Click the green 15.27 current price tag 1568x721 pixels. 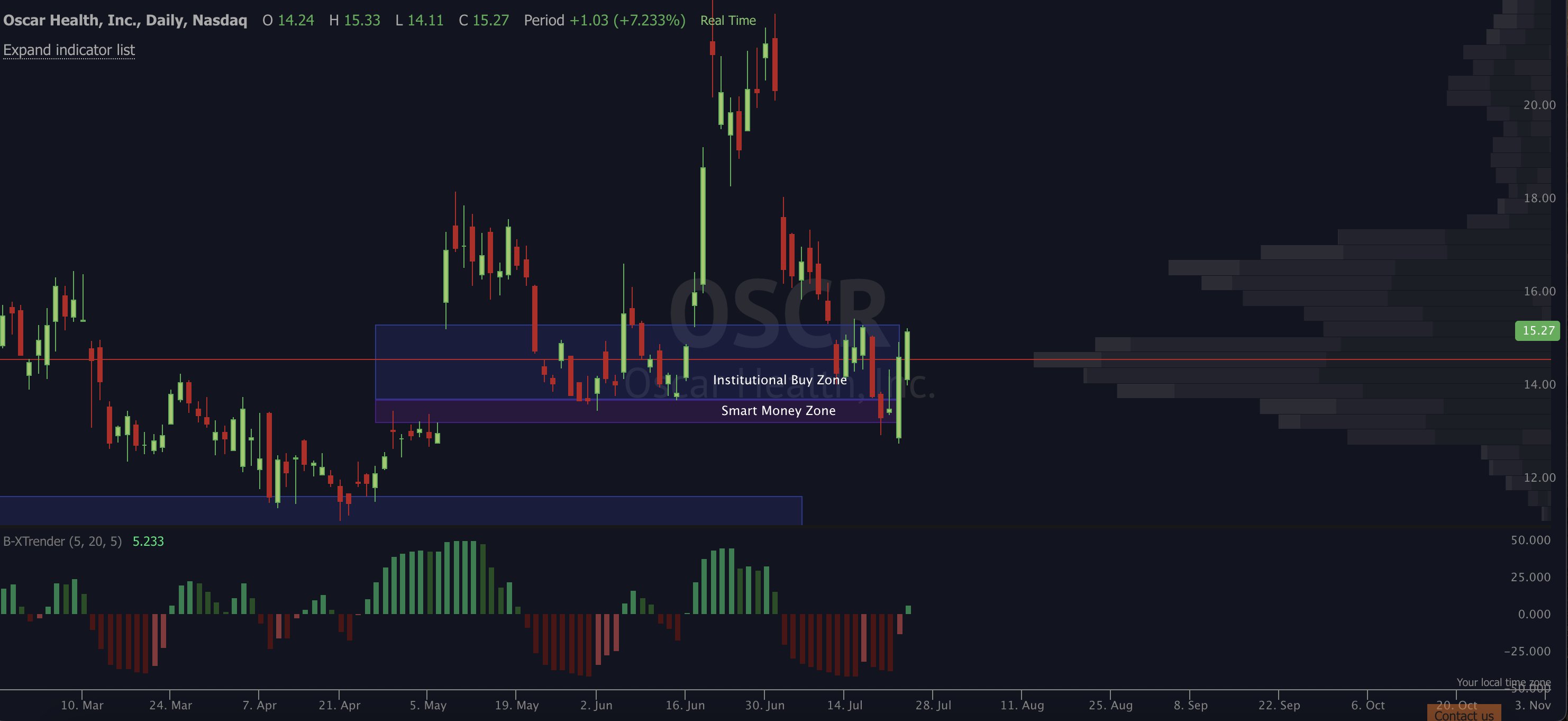[x=1537, y=331]
